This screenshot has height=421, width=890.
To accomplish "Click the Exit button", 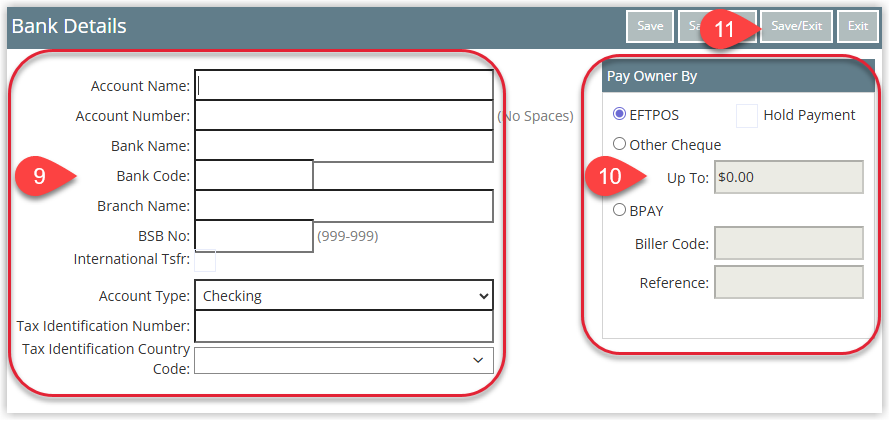I will coord(858,26).
